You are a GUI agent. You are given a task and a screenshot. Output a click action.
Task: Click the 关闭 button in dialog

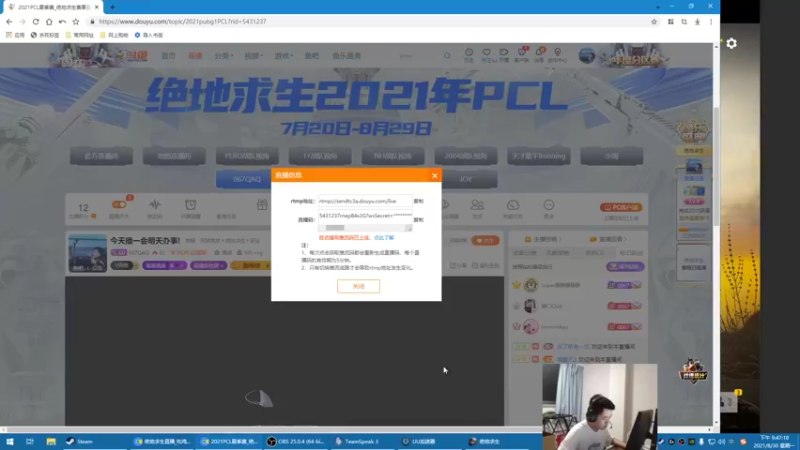(x=358, y=286)
